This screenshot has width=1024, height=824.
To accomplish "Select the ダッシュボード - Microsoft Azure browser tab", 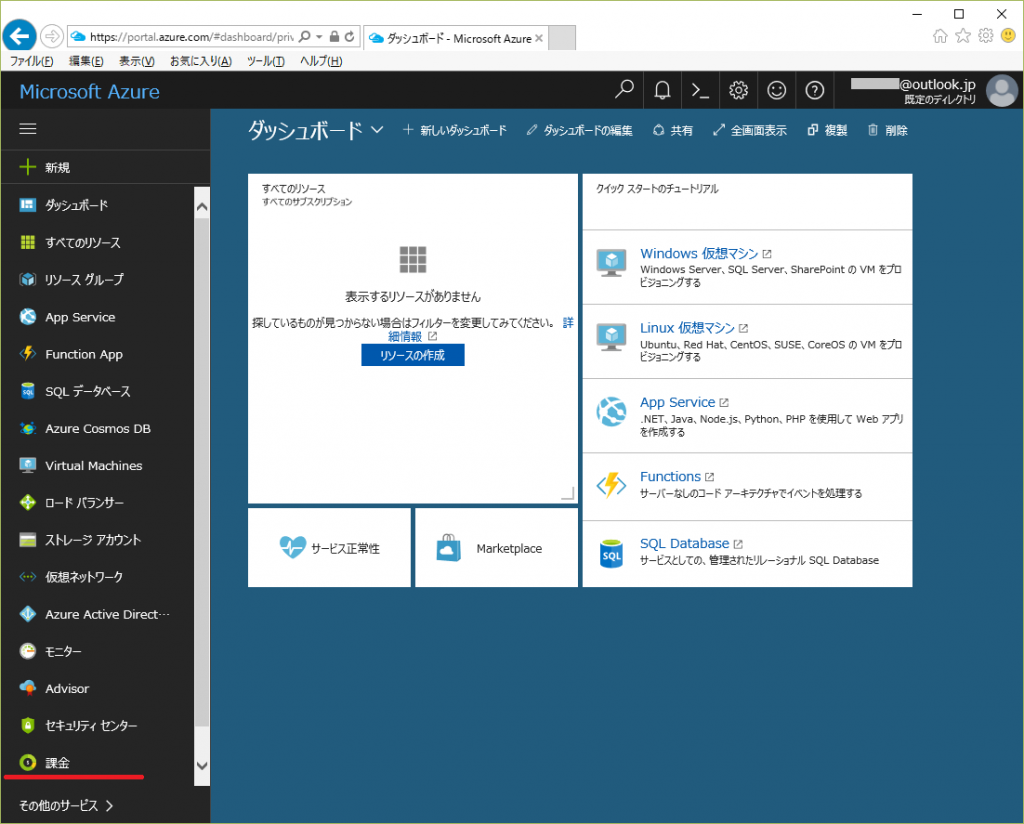I will click(456, 39).
